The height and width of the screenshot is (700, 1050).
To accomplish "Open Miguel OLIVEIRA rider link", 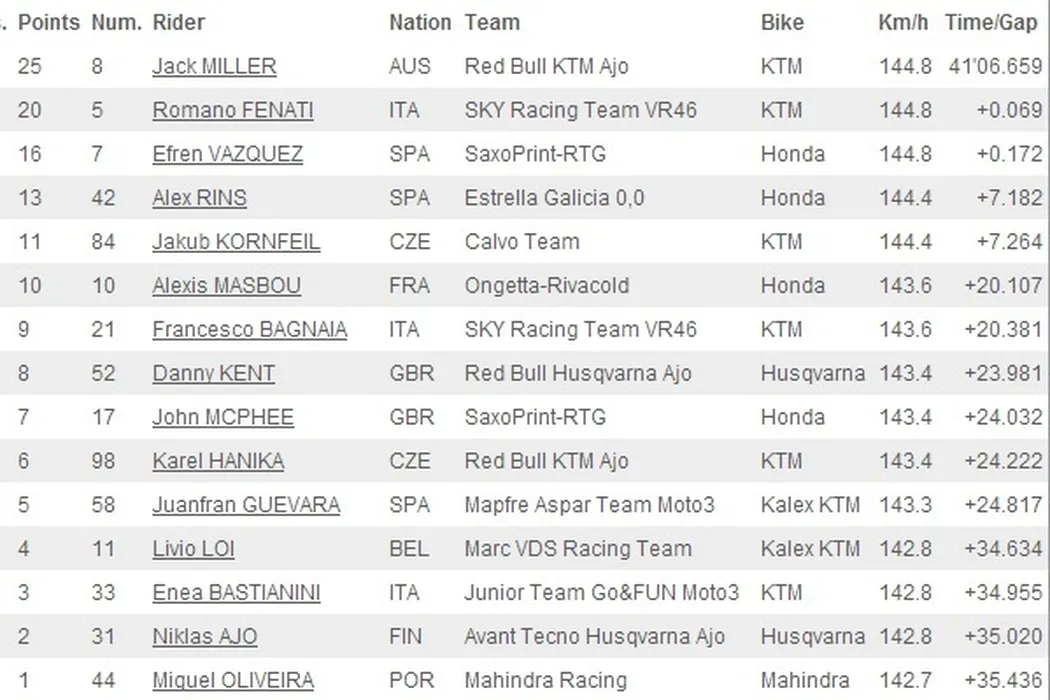I will pos(232,681).
